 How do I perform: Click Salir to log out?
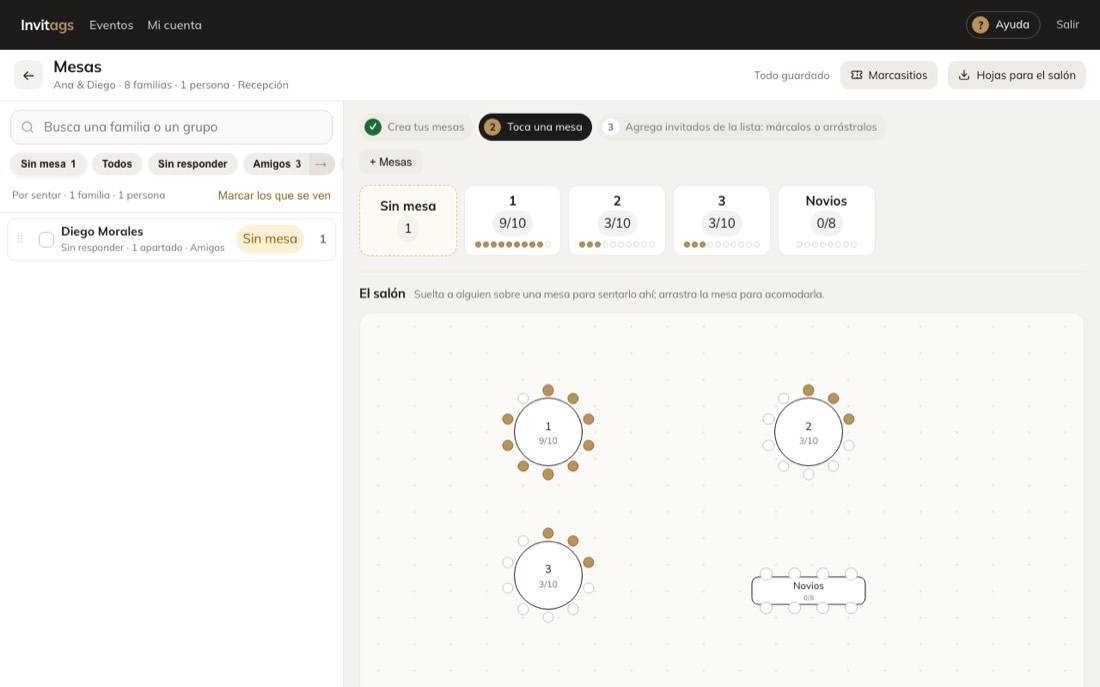1067,25
